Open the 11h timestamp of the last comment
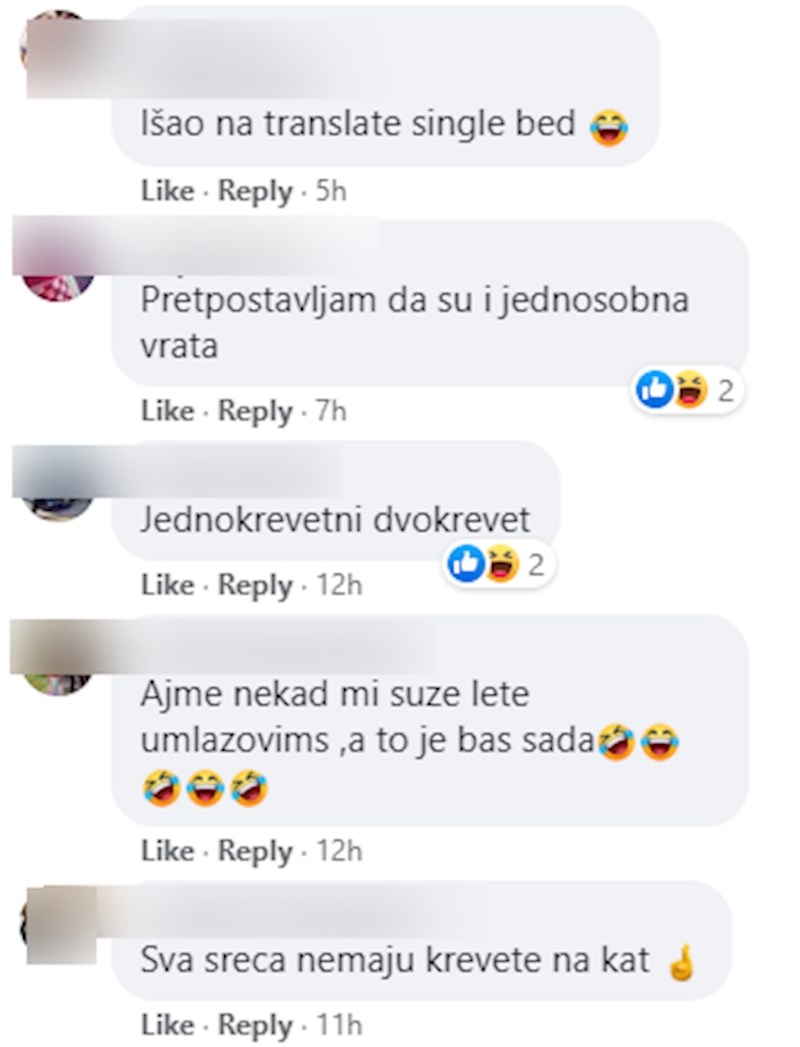The image size is (800, 1047). click(339, 1024)
